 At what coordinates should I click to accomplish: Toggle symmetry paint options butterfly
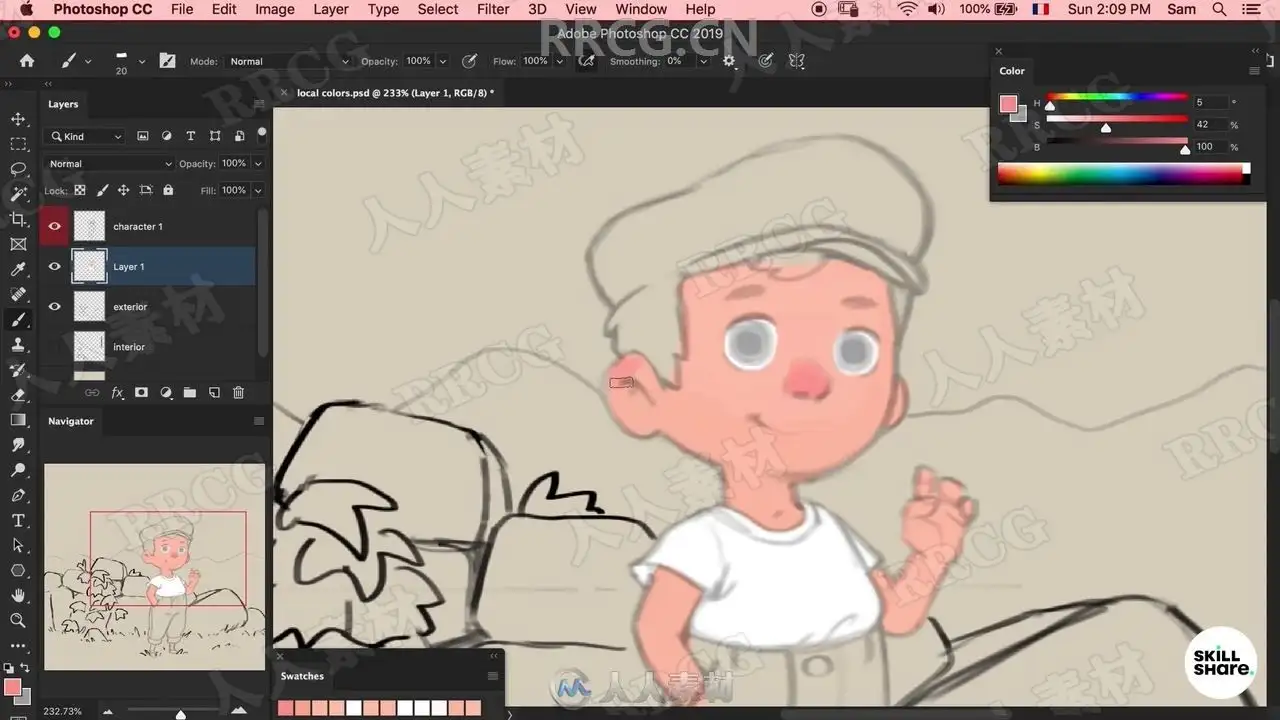[x=797, y=61]
